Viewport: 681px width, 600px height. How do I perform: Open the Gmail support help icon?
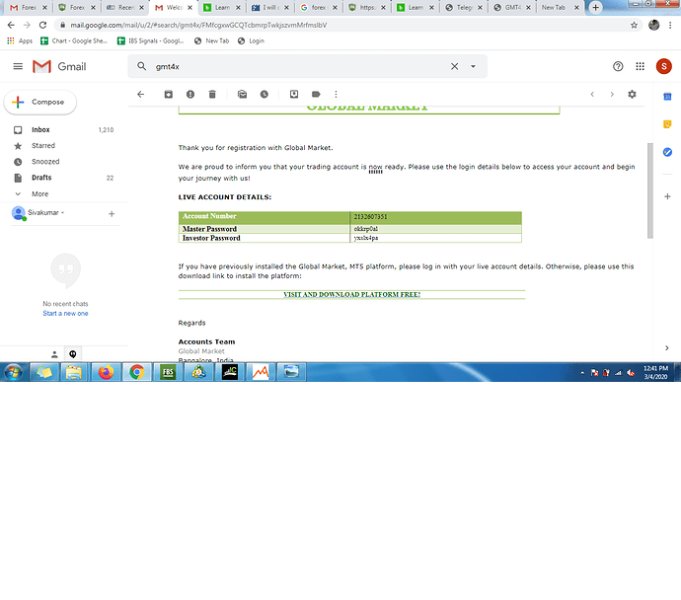[618, 66]
